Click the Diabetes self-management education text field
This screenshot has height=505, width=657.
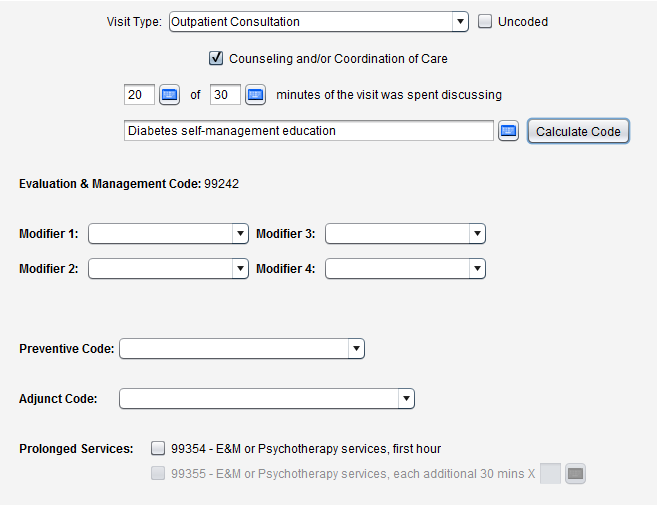coord(308,131)
